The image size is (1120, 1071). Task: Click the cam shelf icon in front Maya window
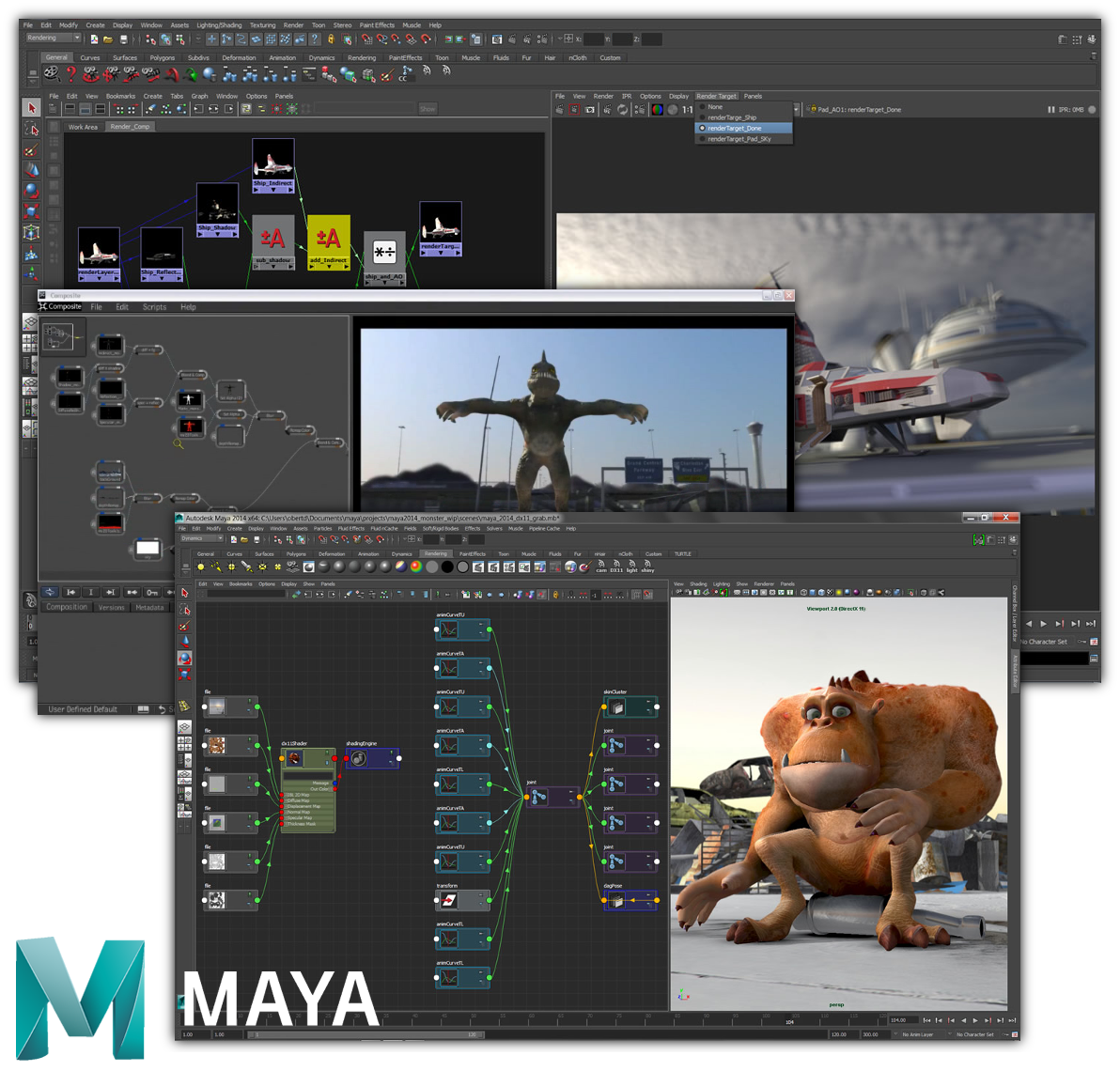coord(601,567)
